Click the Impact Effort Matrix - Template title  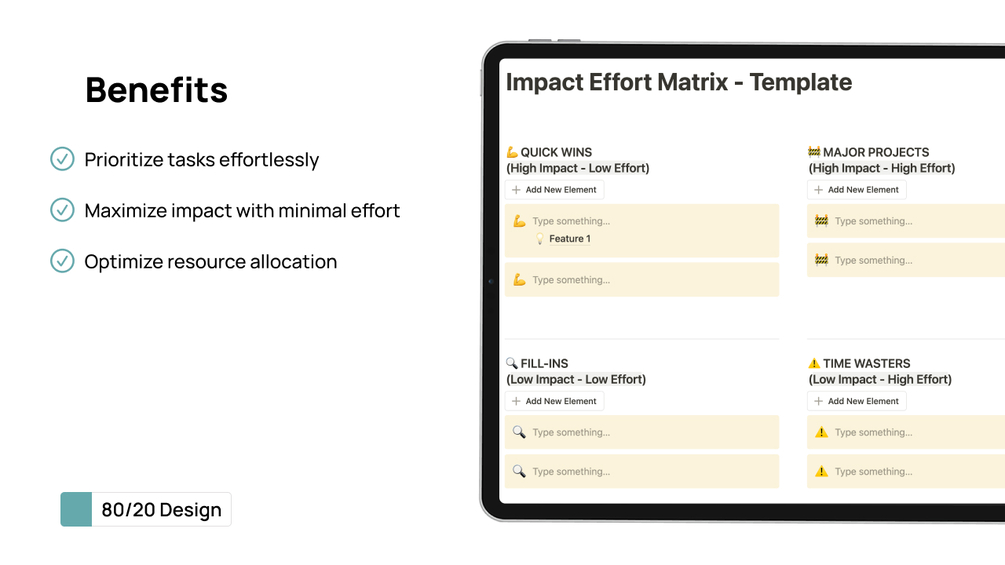click(679, 82)
